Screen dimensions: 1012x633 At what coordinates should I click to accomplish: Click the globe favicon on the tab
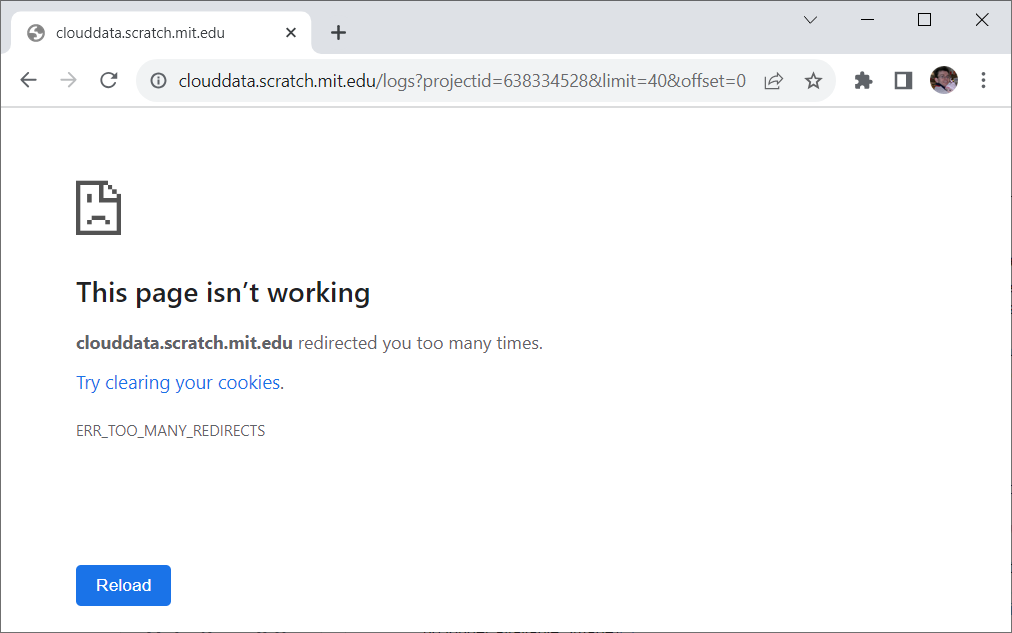click(x=36, y=33)
